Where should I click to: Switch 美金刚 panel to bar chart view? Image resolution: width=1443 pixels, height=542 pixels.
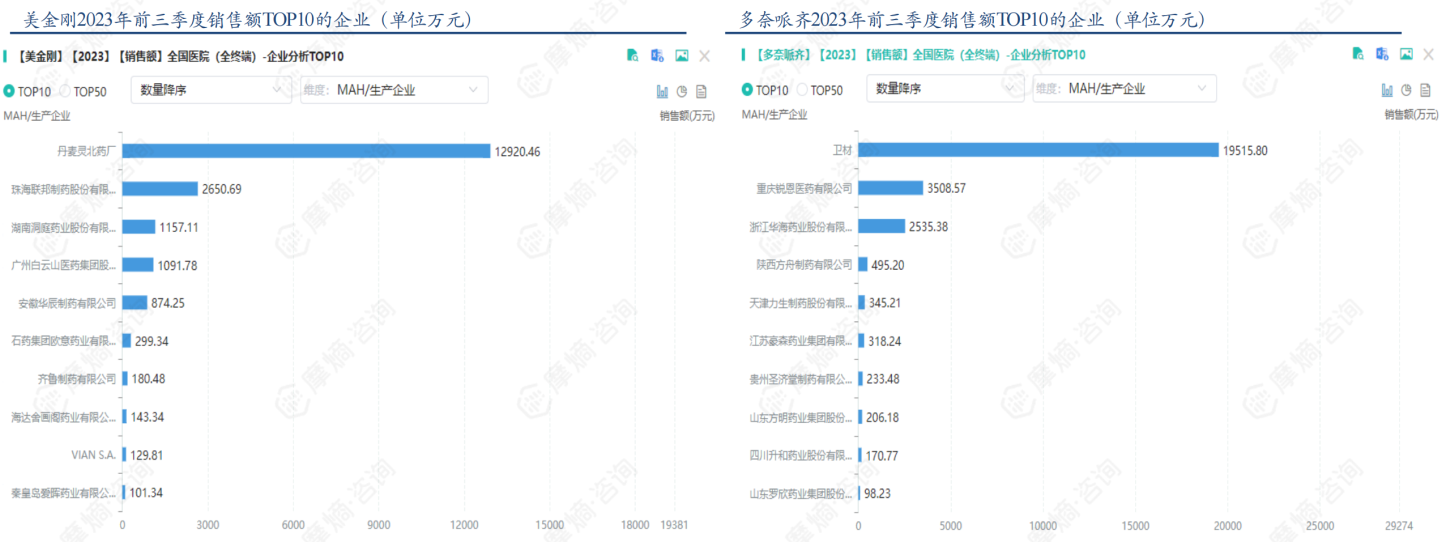tap(662, 91)
